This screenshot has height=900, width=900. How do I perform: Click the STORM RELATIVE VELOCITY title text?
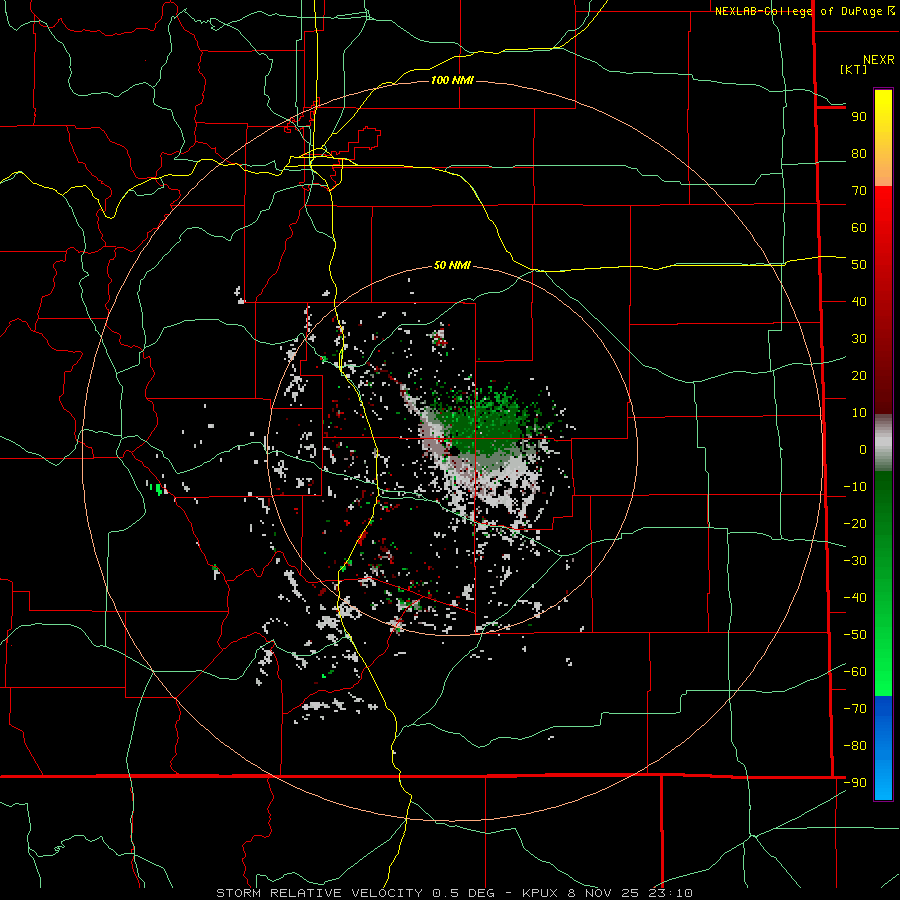[319, 893]
